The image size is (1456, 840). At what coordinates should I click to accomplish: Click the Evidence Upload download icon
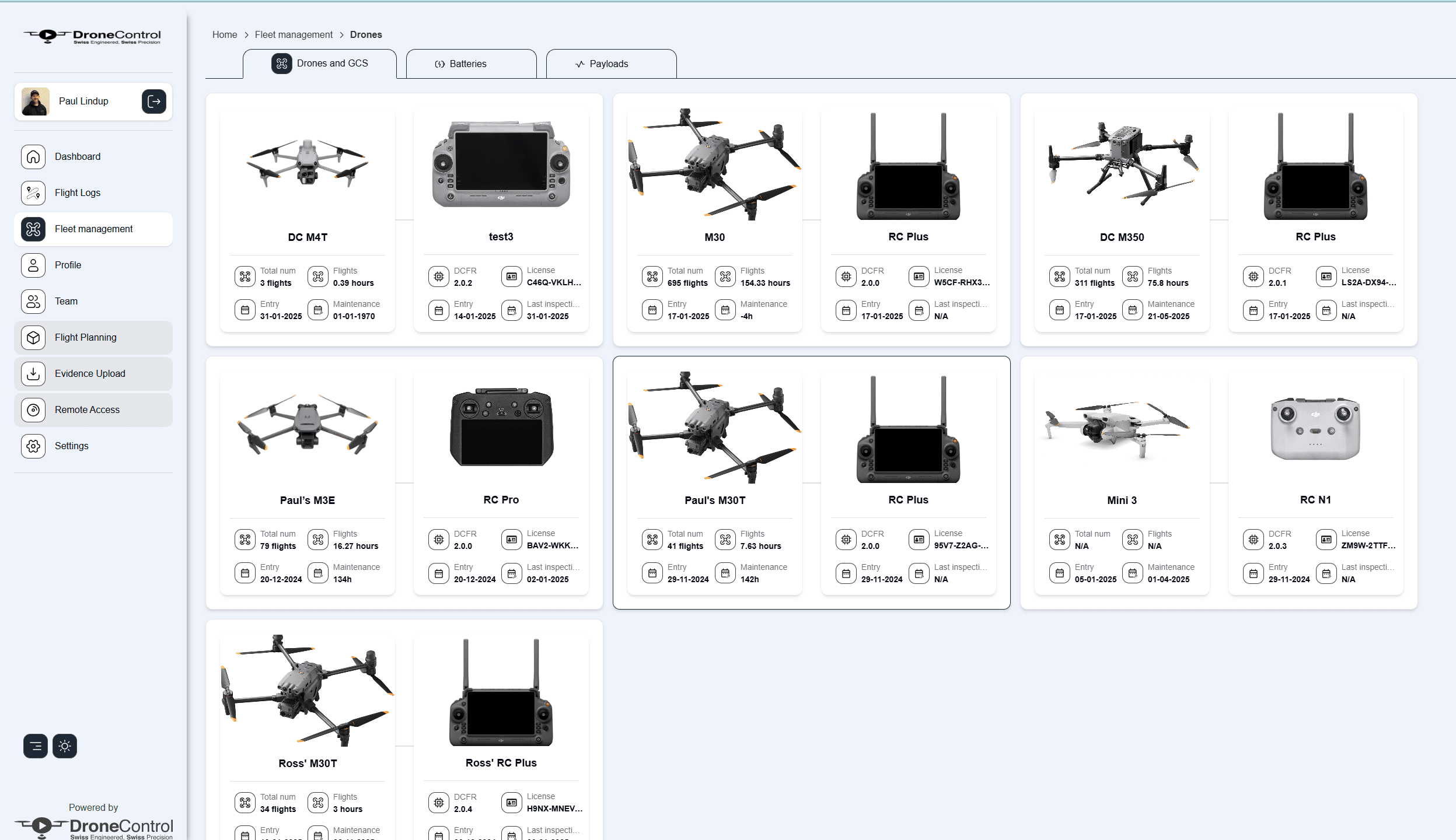[33, 374]
